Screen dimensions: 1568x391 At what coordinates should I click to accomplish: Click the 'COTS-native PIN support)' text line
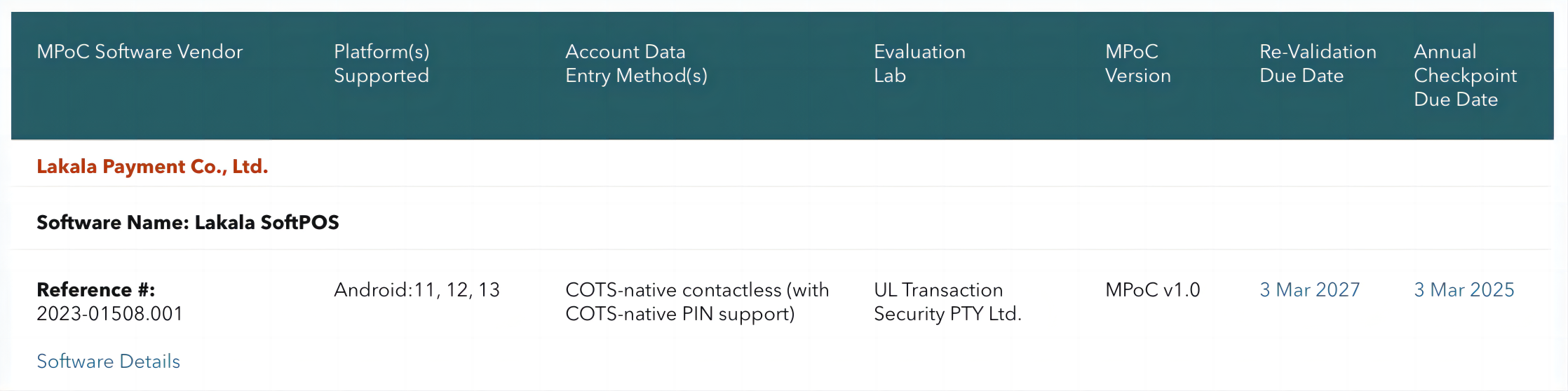pyautogui.click(x=680, y=314)
